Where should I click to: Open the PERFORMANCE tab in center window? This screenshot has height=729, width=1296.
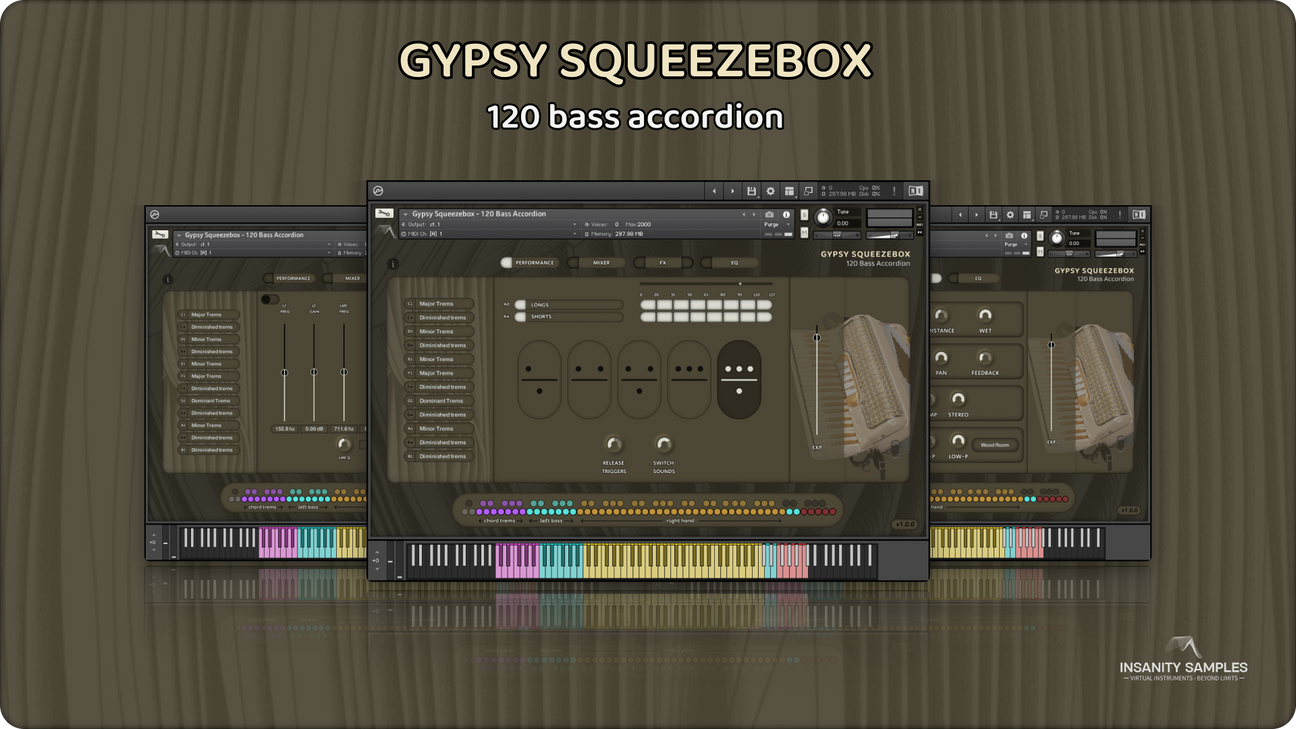coord(529,262)
